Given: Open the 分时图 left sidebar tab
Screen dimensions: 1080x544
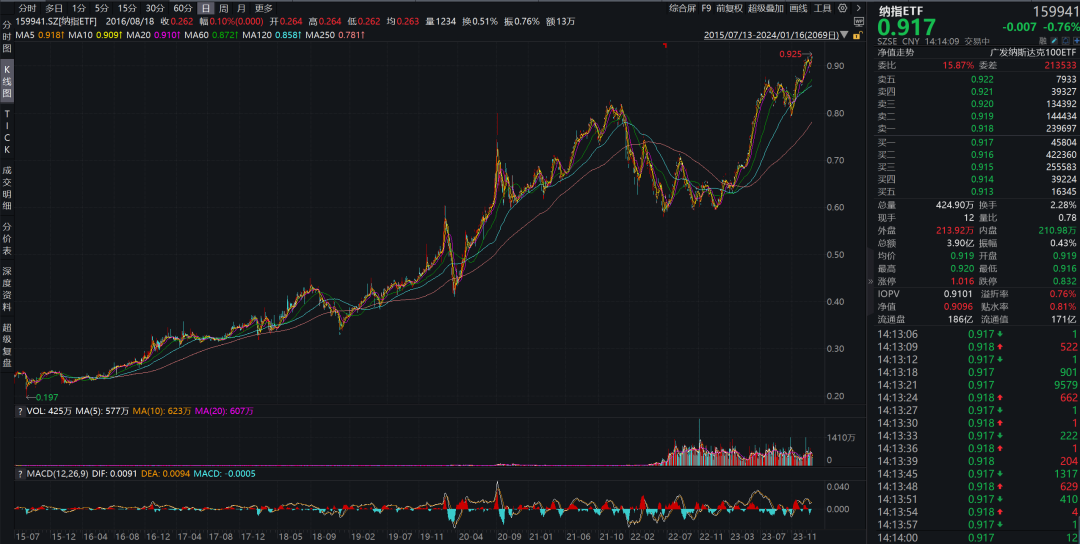Looking at the screenshot, I should tap(7, 36).
